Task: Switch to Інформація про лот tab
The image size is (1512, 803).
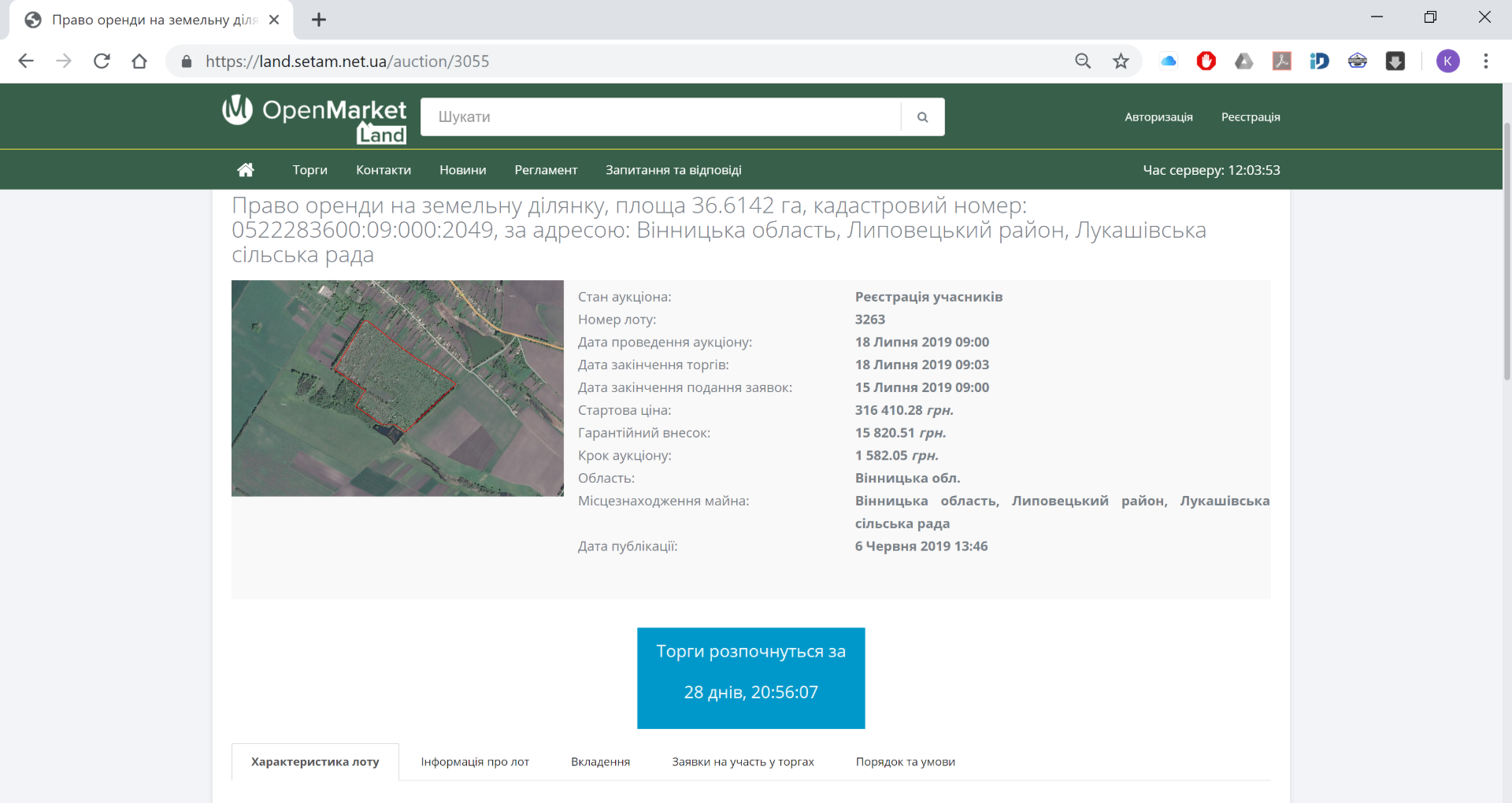Action: pos(475,762)
